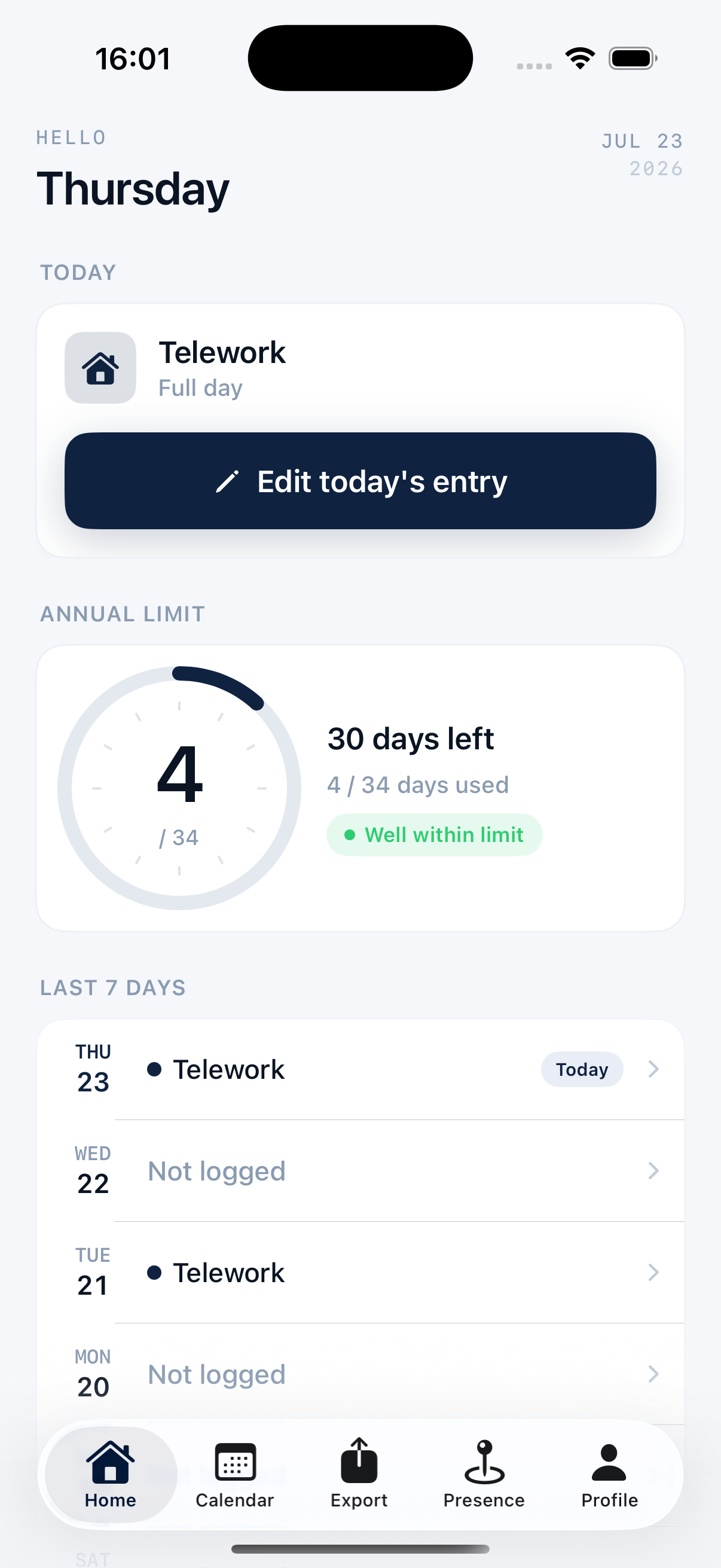Click Edit today's entry button
The width and height of the screenshot is (721, 1568).
(x=360, y=481)
